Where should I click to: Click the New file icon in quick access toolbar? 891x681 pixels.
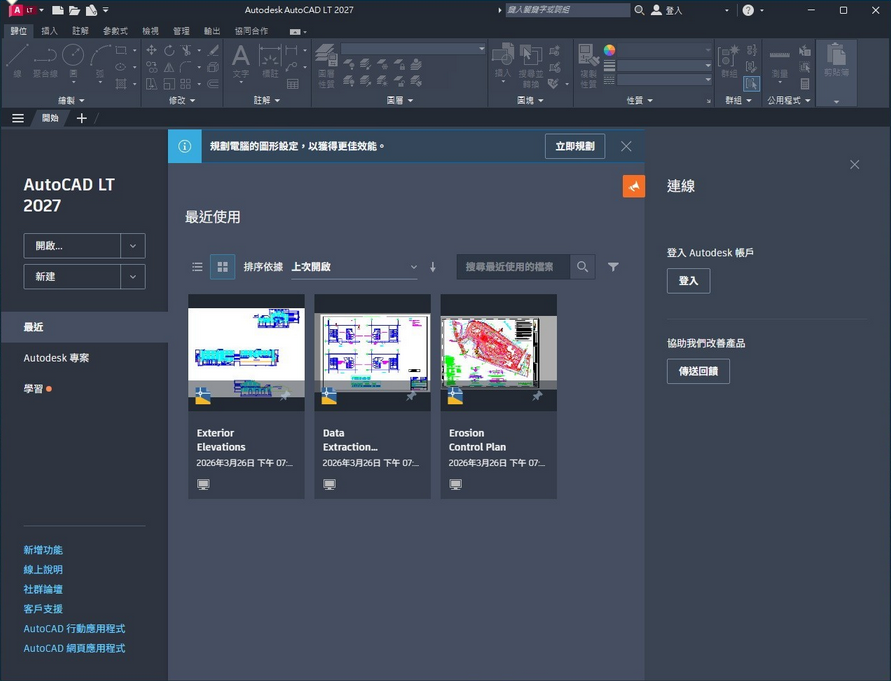57,10
